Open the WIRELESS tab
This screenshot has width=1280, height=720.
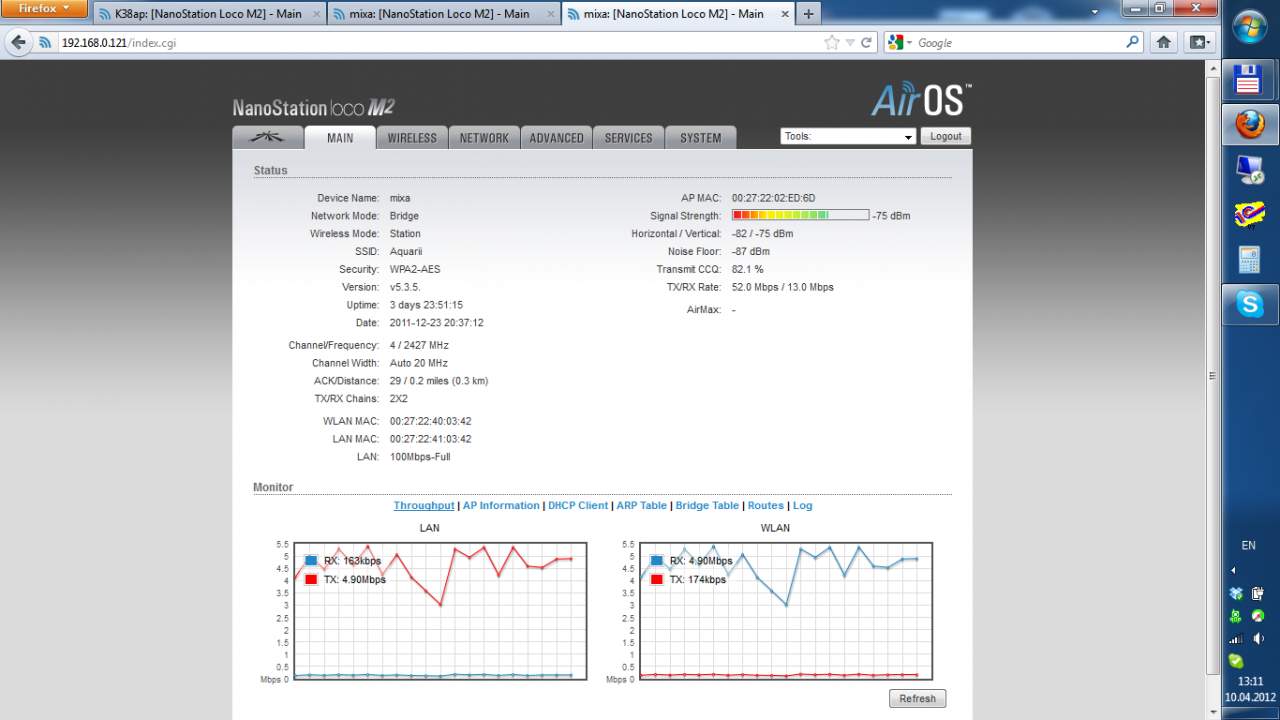point(412,137)
